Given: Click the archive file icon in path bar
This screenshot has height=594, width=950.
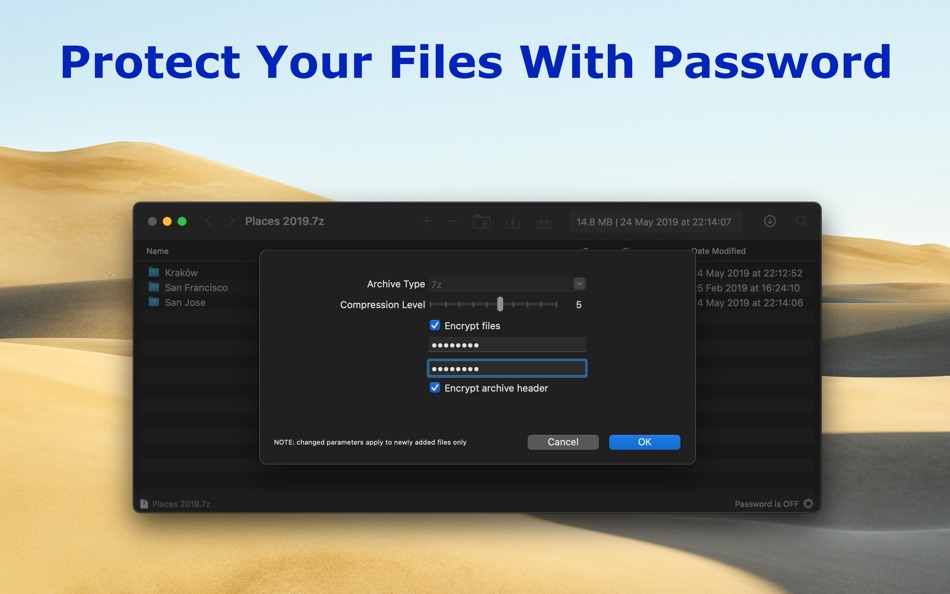Looking at the screenshot, I should click(144, 504).
